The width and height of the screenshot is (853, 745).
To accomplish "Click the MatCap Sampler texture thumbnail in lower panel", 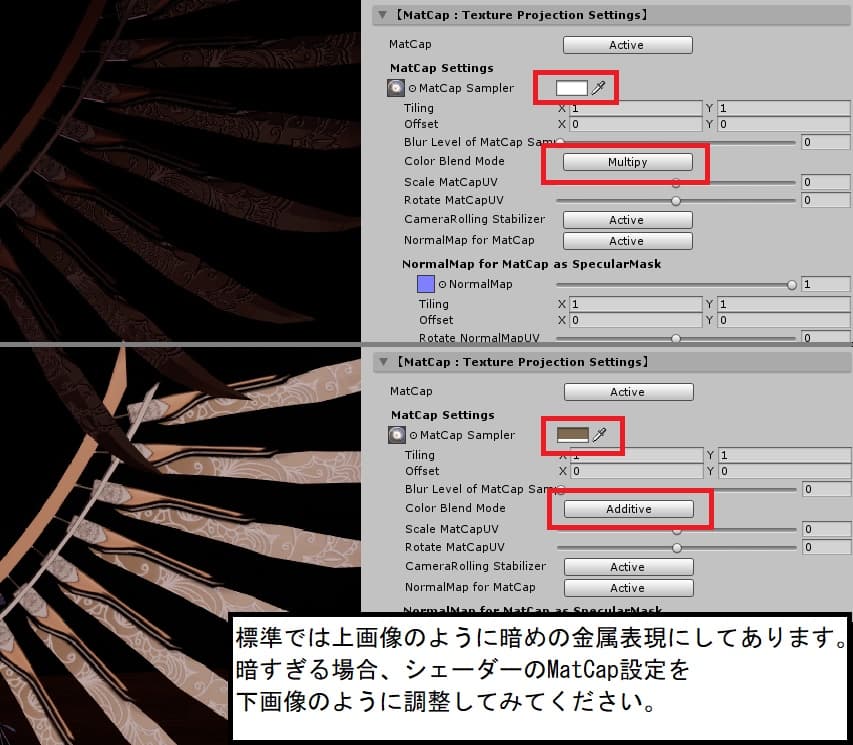I will [x=397, y=435].
